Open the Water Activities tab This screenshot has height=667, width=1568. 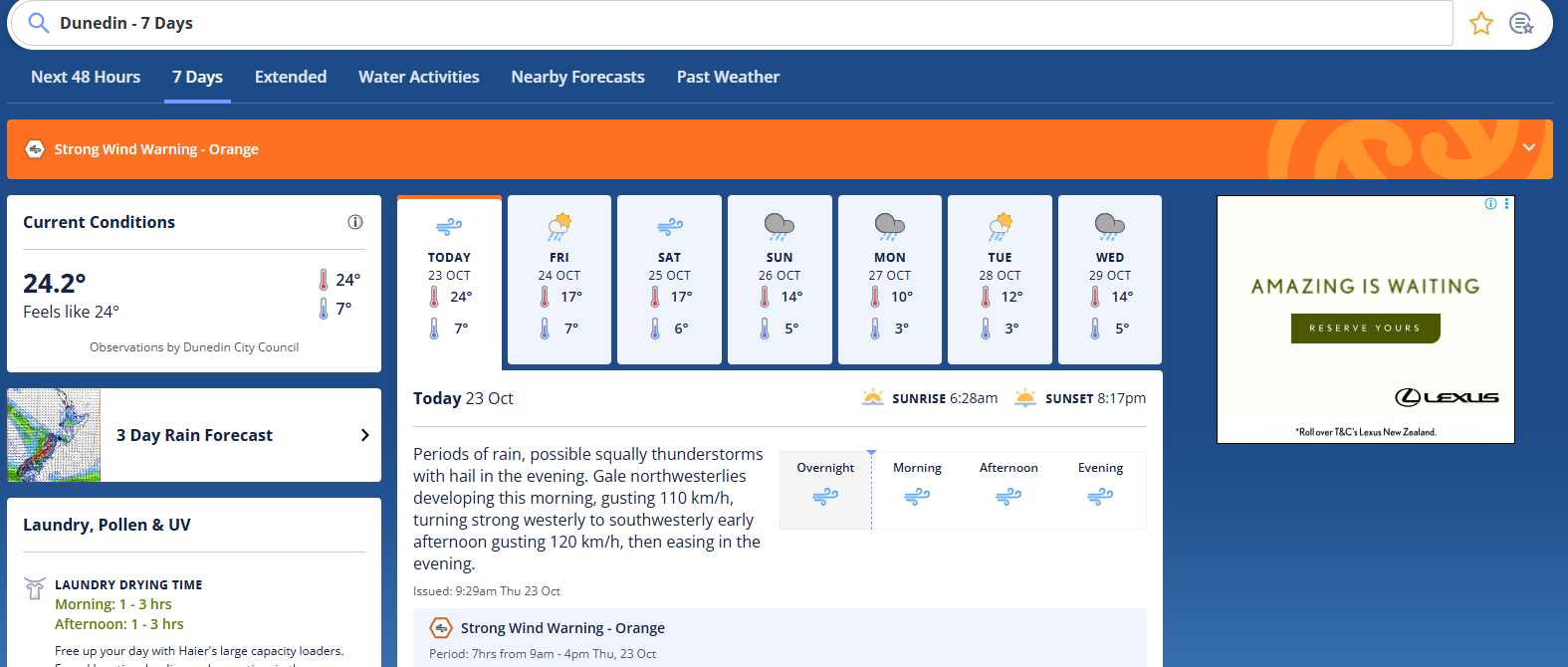tap(418, 77)
